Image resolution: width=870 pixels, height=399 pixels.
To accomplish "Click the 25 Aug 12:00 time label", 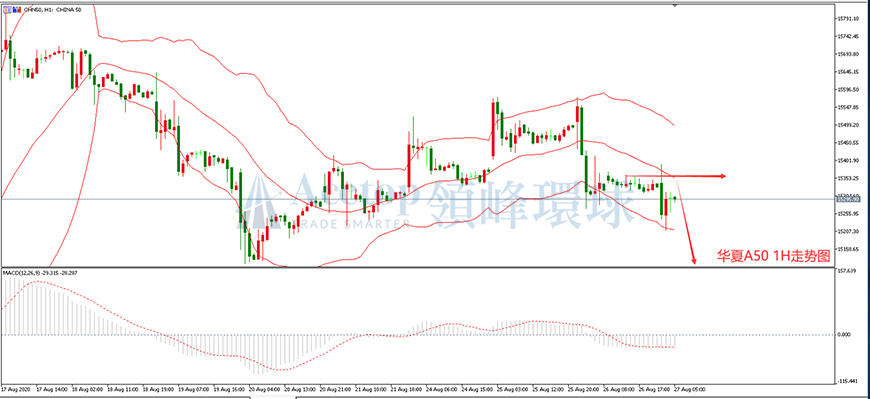I will pos(548,390).
